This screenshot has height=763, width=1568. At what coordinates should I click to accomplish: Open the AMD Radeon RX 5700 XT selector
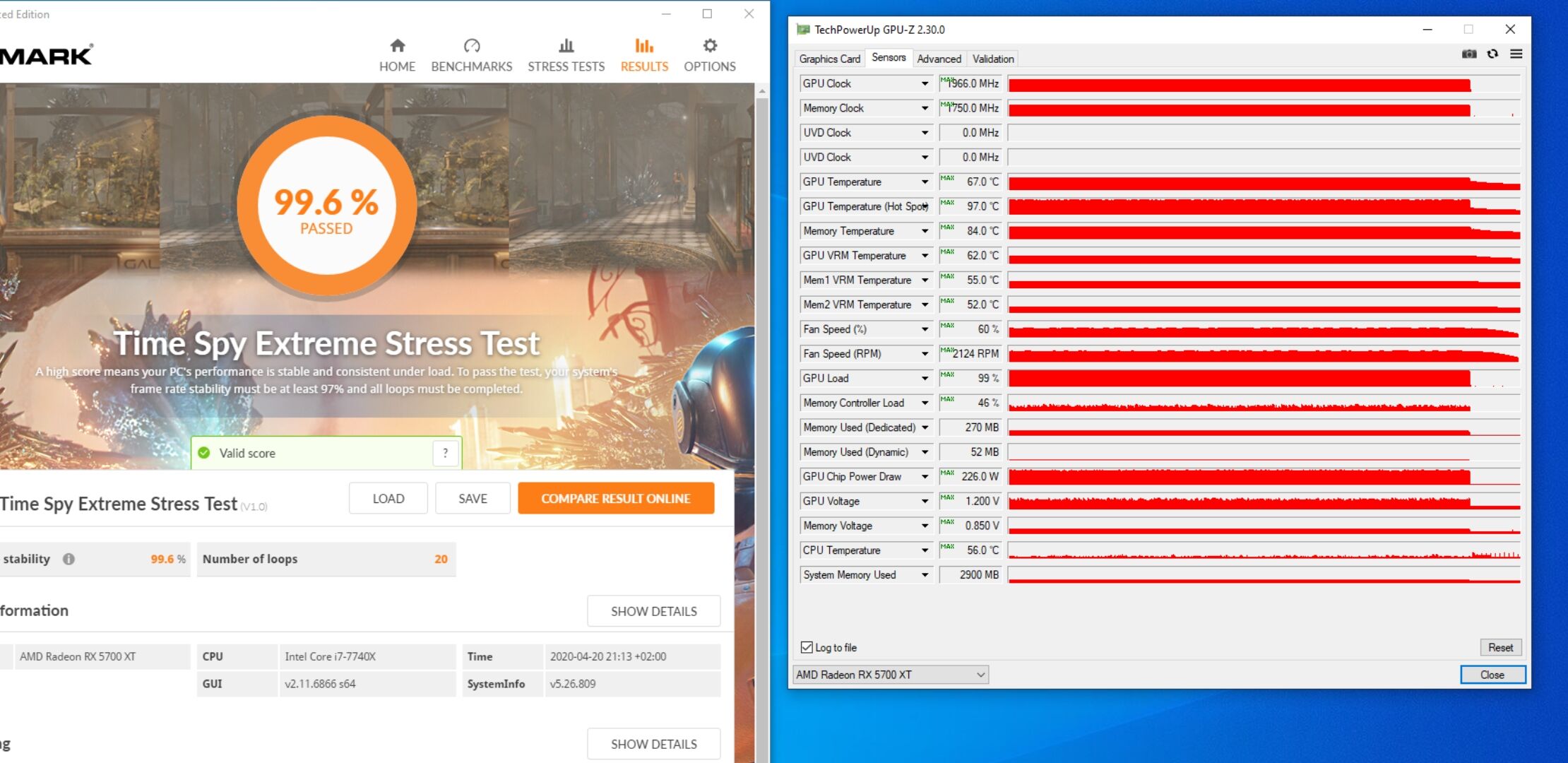(891, 675)
